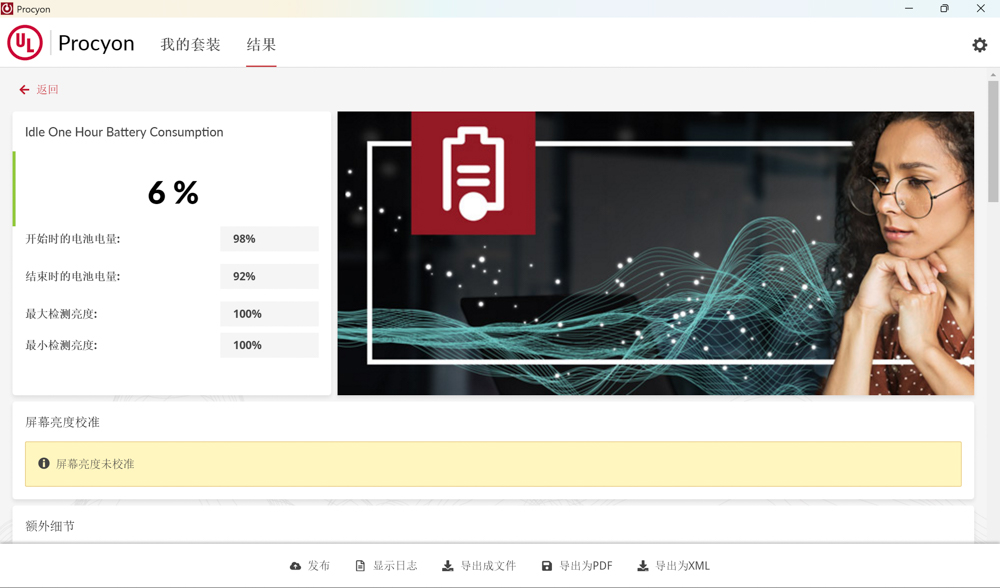Viewport: 1000px width, 588px height.
Task: Click the 屏幕亮度未校准 warning text
Action: (95, 464)
